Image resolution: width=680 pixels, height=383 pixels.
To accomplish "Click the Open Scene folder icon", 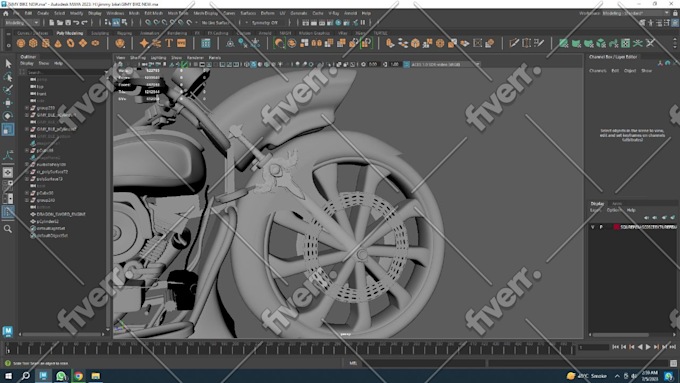I will click(x=60, y=23).
